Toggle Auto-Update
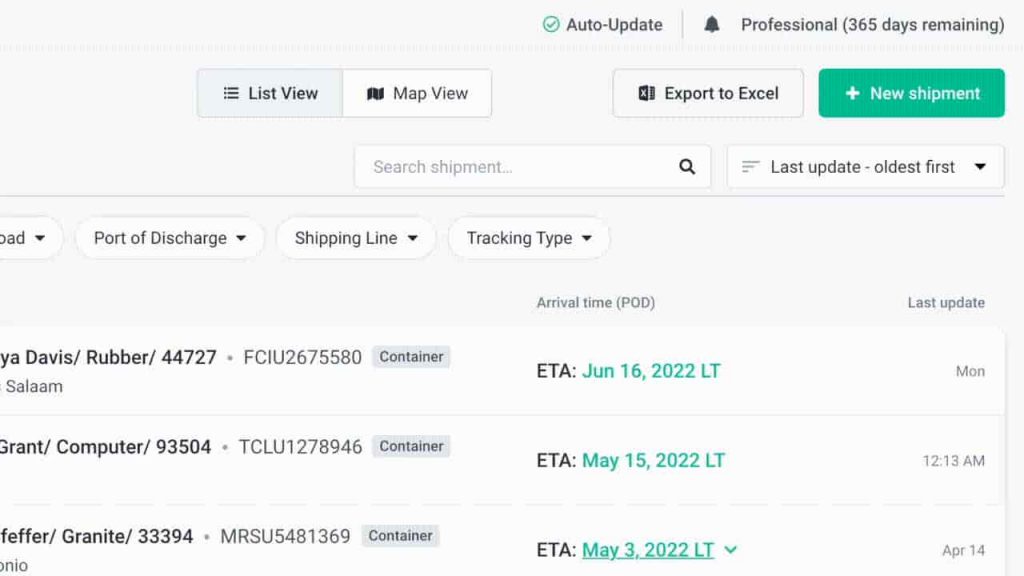 601,24
